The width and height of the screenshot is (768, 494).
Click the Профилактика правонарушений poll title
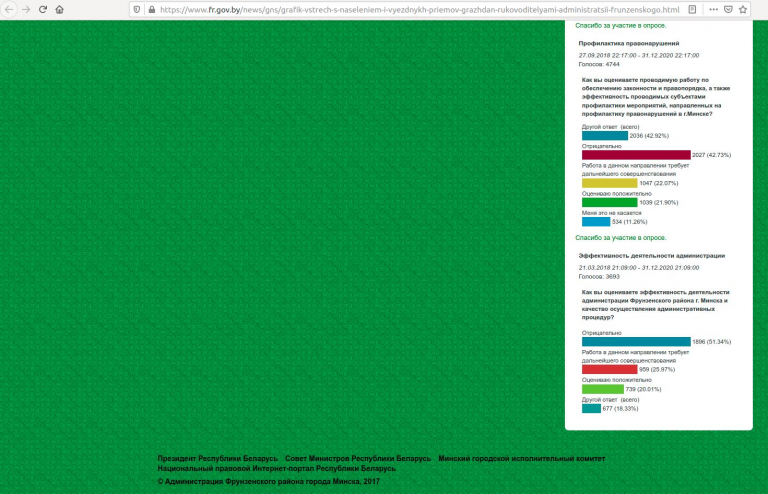(x=629, y=44)
